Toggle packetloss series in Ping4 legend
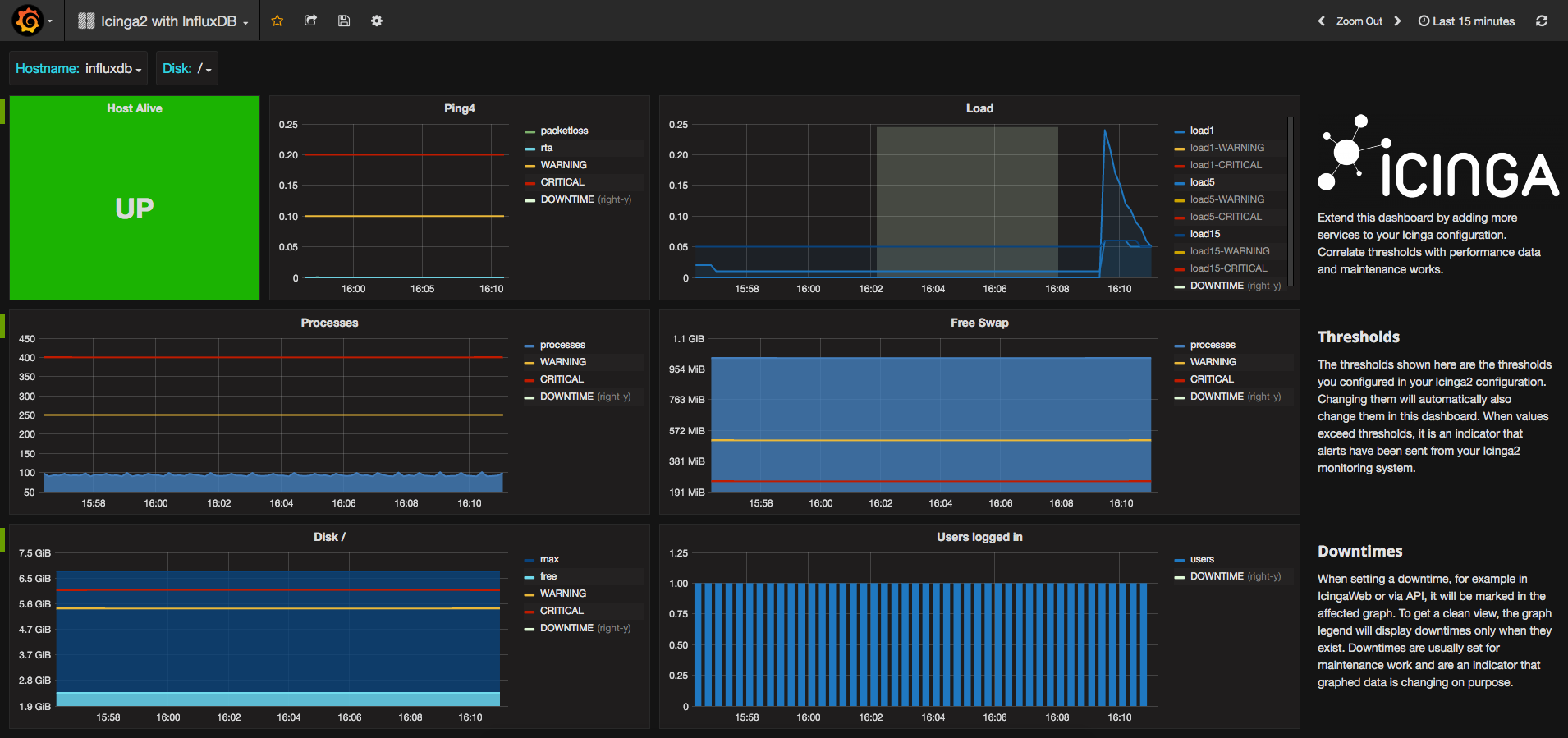This screenshot has height=738, width=1568. 564,131
